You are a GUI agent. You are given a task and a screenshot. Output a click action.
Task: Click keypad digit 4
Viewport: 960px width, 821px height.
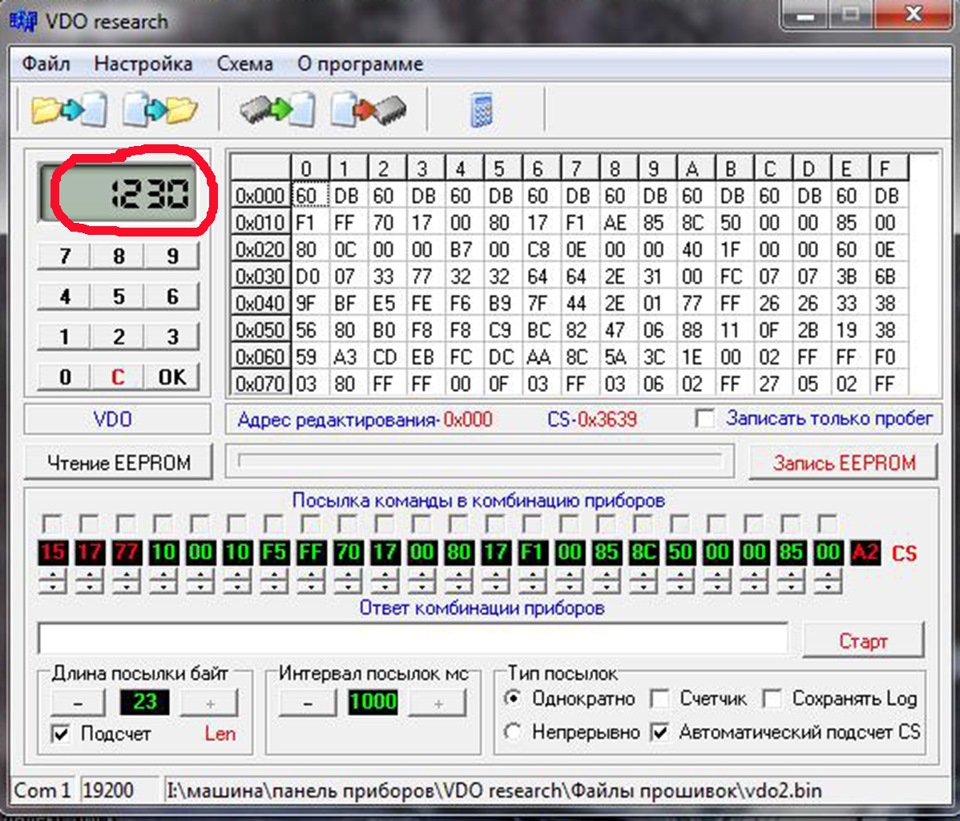64,296
